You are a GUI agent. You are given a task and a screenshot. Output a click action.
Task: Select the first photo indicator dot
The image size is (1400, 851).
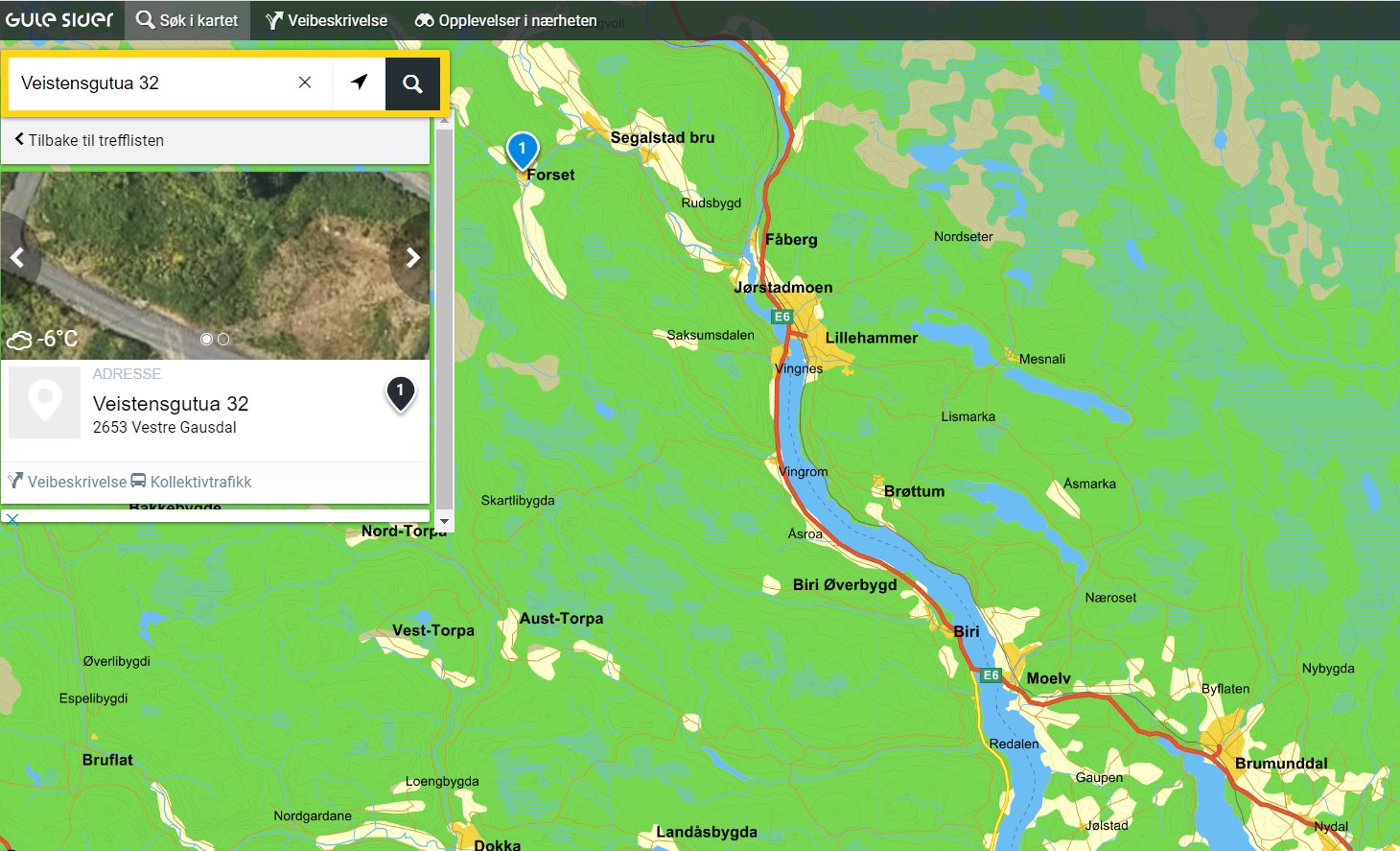pos(206,339)
